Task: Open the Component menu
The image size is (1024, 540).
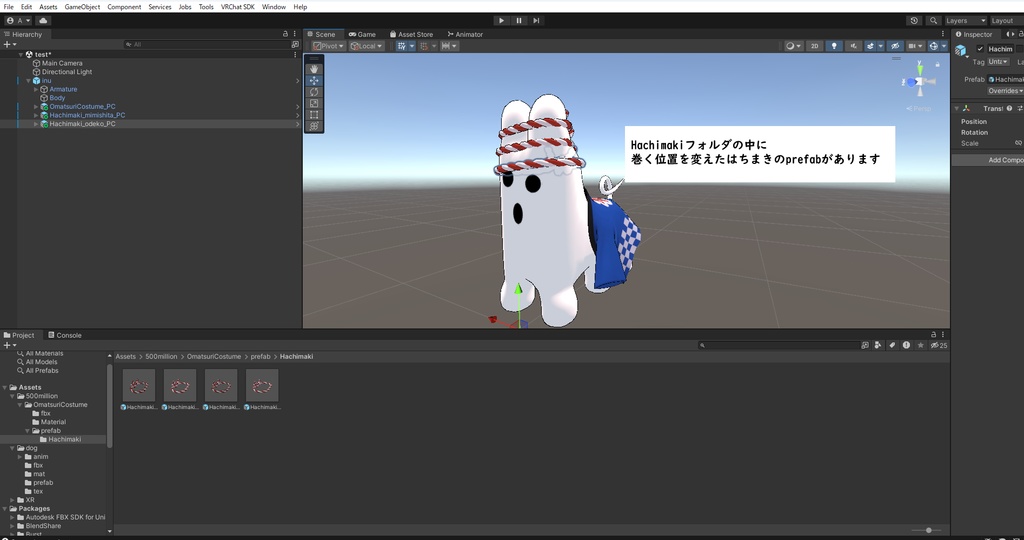Action: coord(124,7)
